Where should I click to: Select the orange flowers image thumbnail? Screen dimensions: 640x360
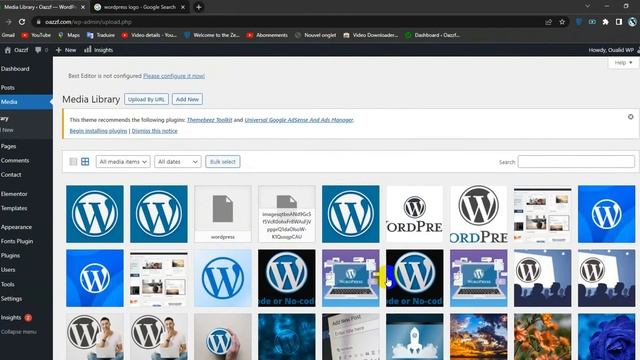pos(542,337)
